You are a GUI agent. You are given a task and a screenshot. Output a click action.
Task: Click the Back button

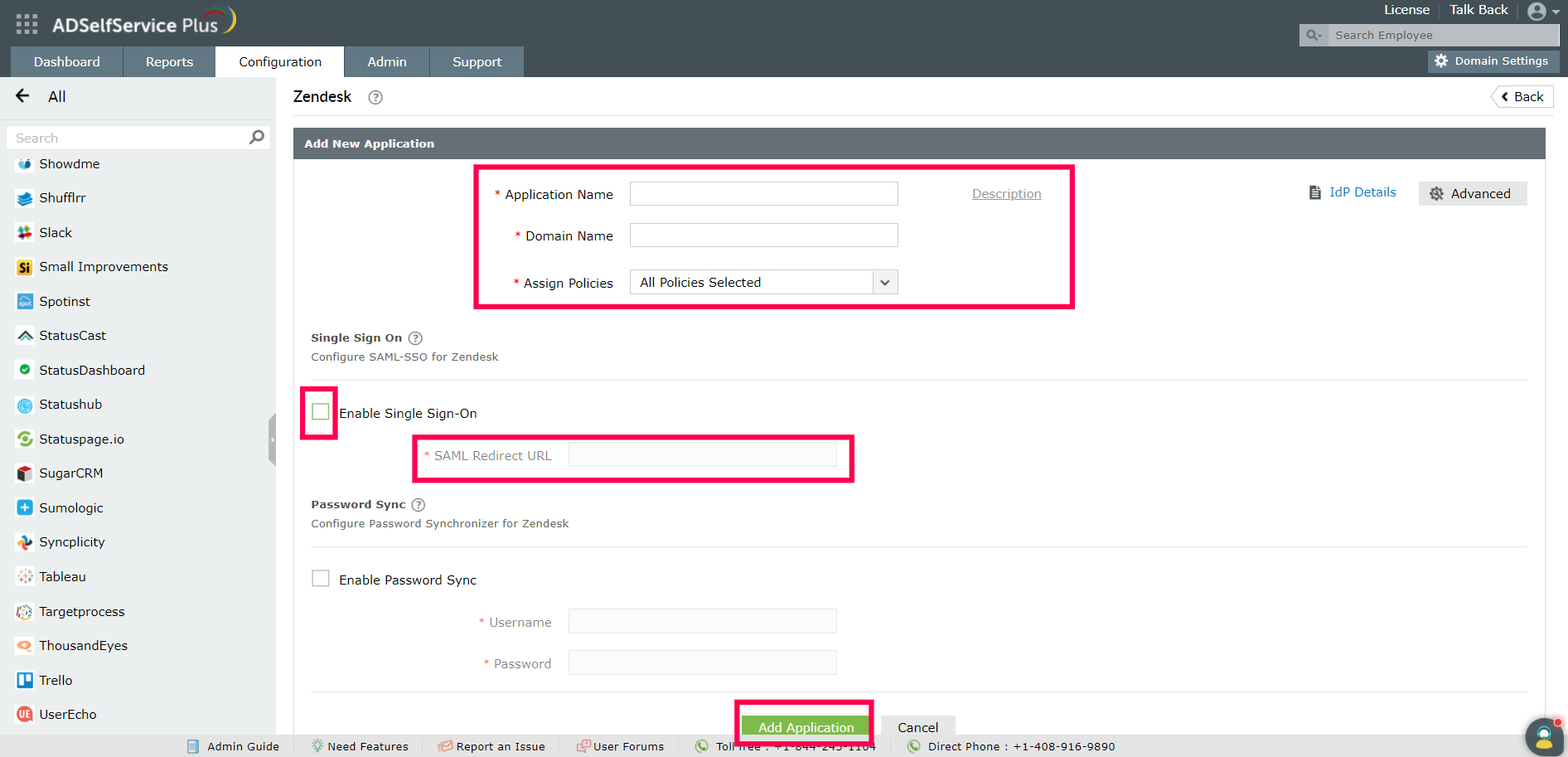point(1522,97)
